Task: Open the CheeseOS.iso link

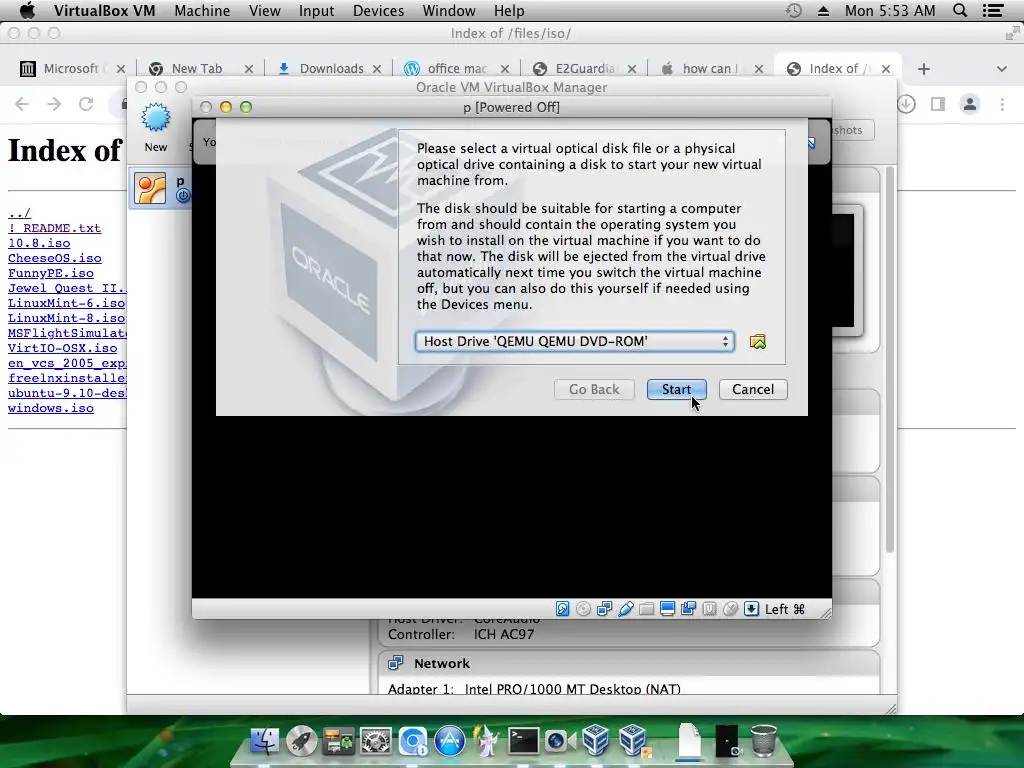Action: click(55, 258)
